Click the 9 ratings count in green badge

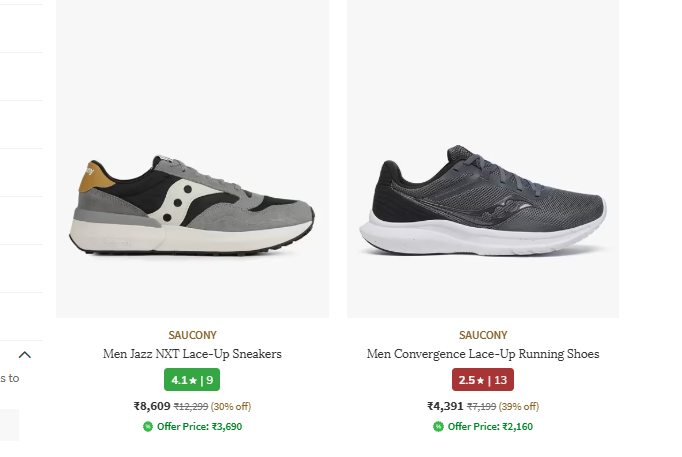click(x=210, y=381)
